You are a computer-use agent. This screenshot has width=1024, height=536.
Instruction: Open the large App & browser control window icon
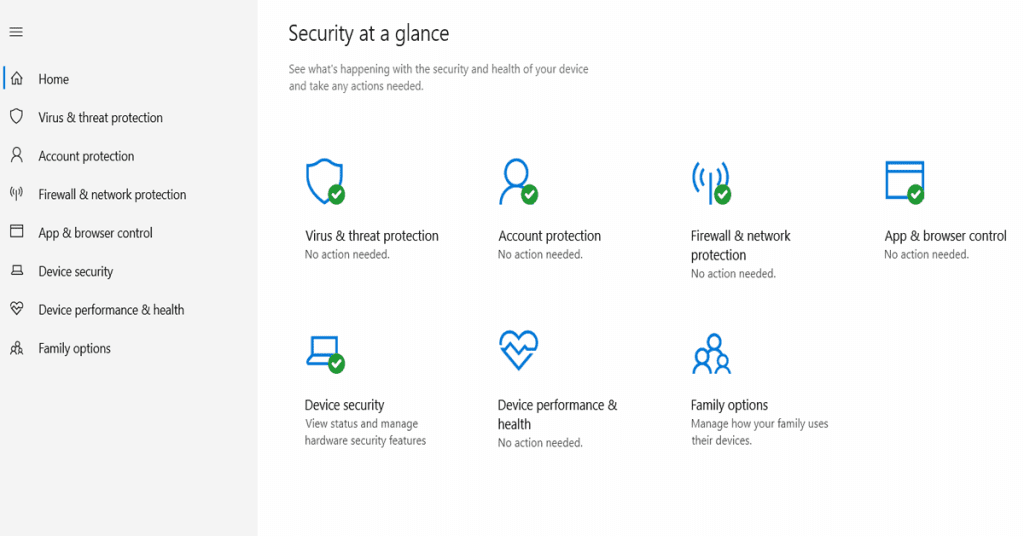904,182
